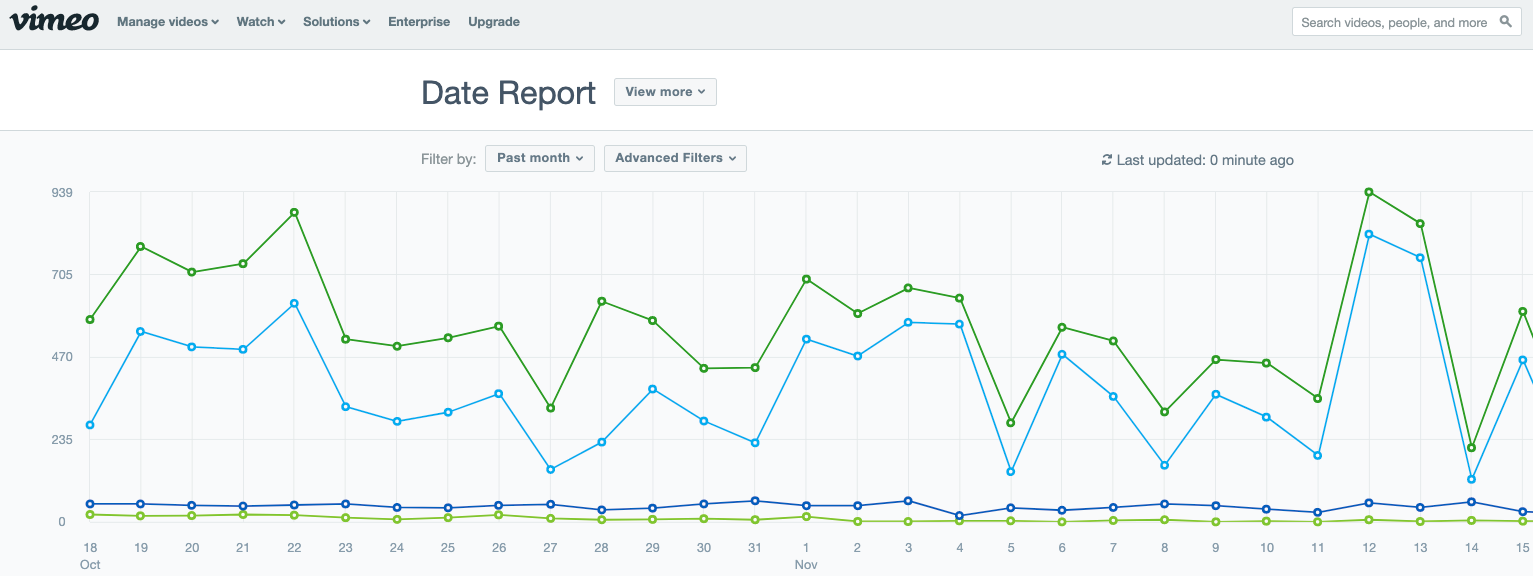Click the refresh icon beside Last updated
This screenshot has width=1533, height=576.
tap(1106, 160)
